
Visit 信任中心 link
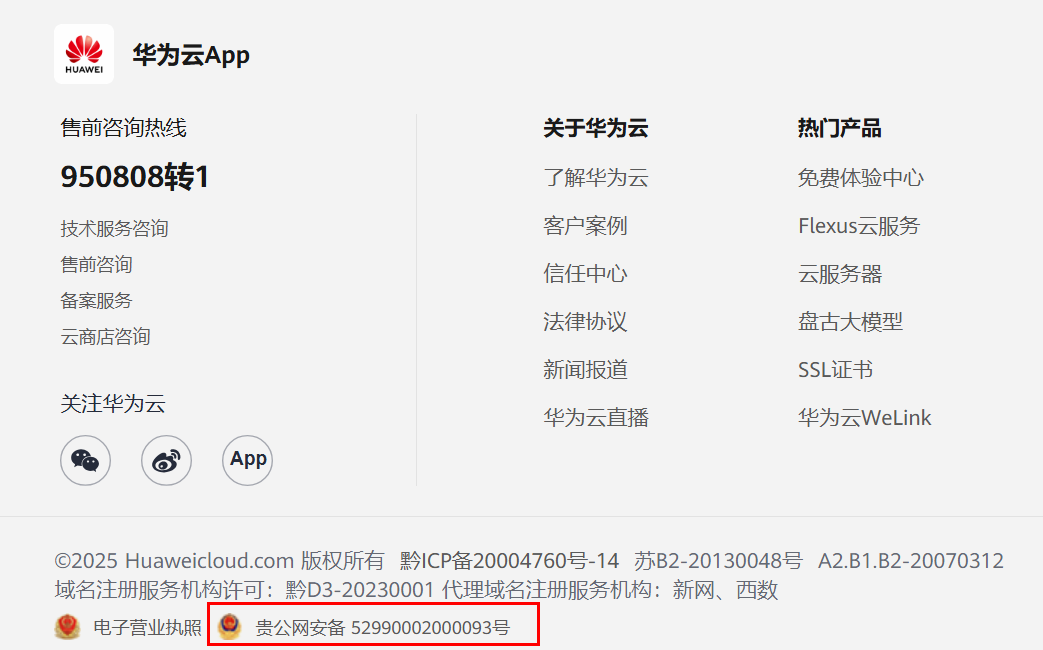(585, 273)
